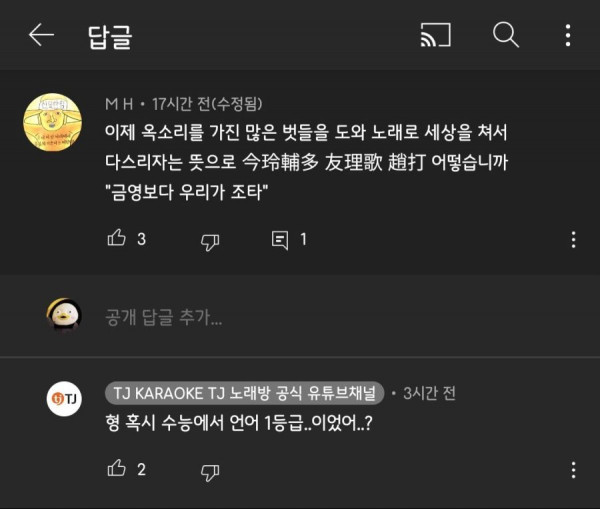
Task: Tap the back arrow icon
Action: (41, 36)
